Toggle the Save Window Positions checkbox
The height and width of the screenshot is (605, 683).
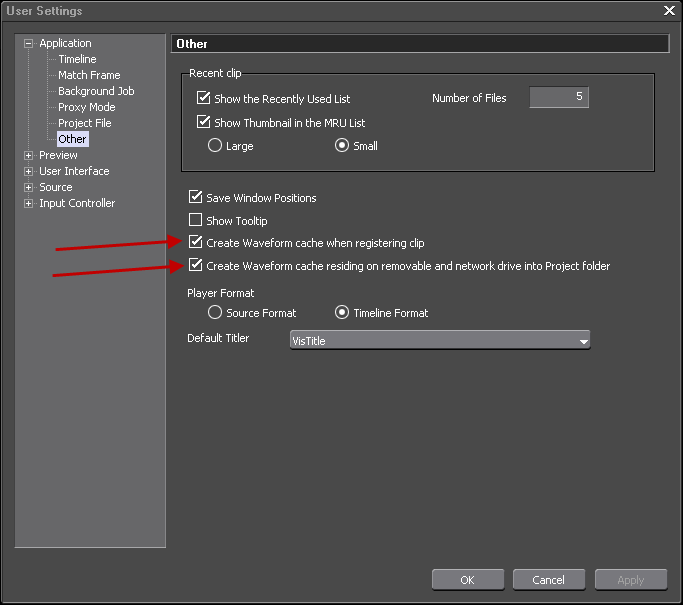[196, 198]
